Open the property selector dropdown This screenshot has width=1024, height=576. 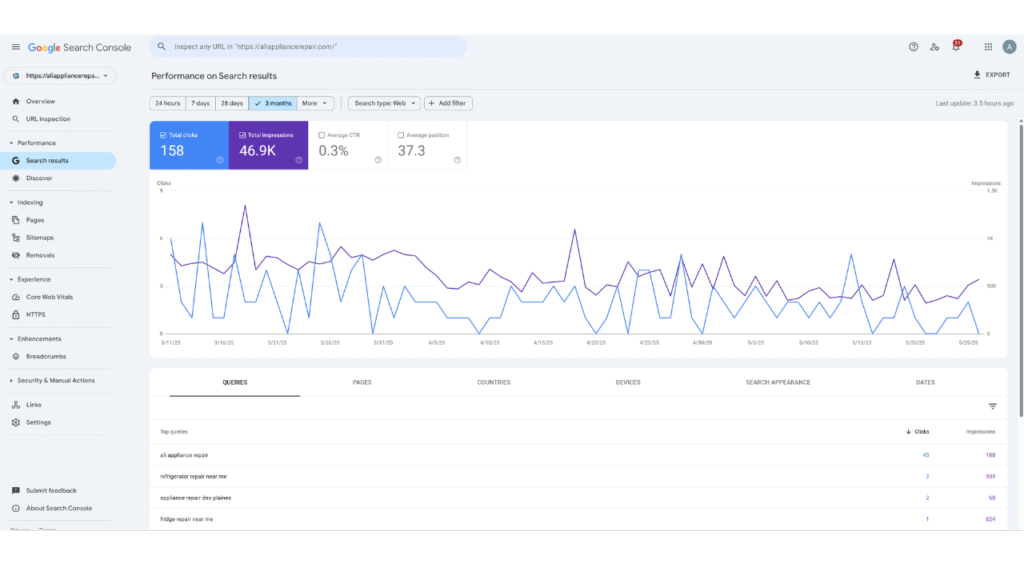[60, 76]
